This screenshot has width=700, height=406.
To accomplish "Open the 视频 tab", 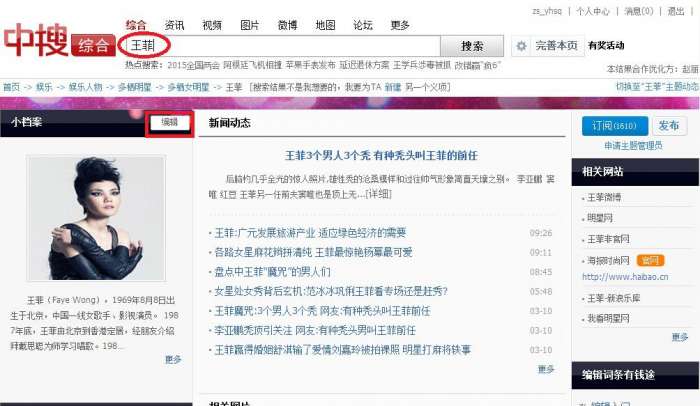I will 212,25.
